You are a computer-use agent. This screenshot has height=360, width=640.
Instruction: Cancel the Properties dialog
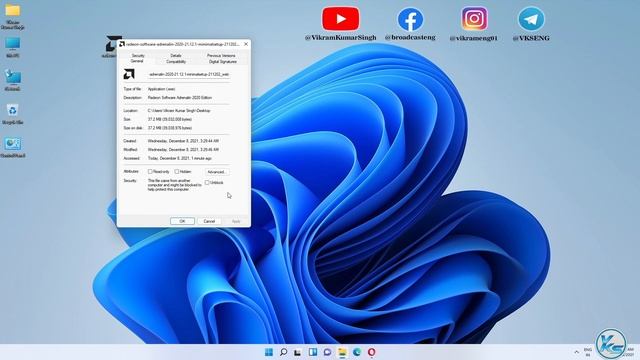209,221
